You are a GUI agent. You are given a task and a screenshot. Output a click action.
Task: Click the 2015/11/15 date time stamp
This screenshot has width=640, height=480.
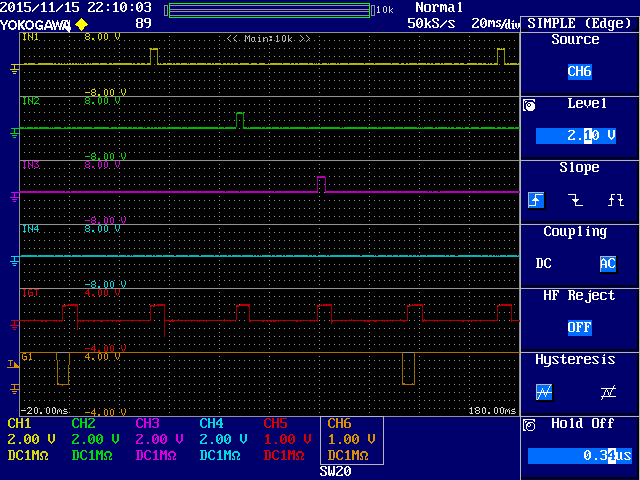(76, 7)
